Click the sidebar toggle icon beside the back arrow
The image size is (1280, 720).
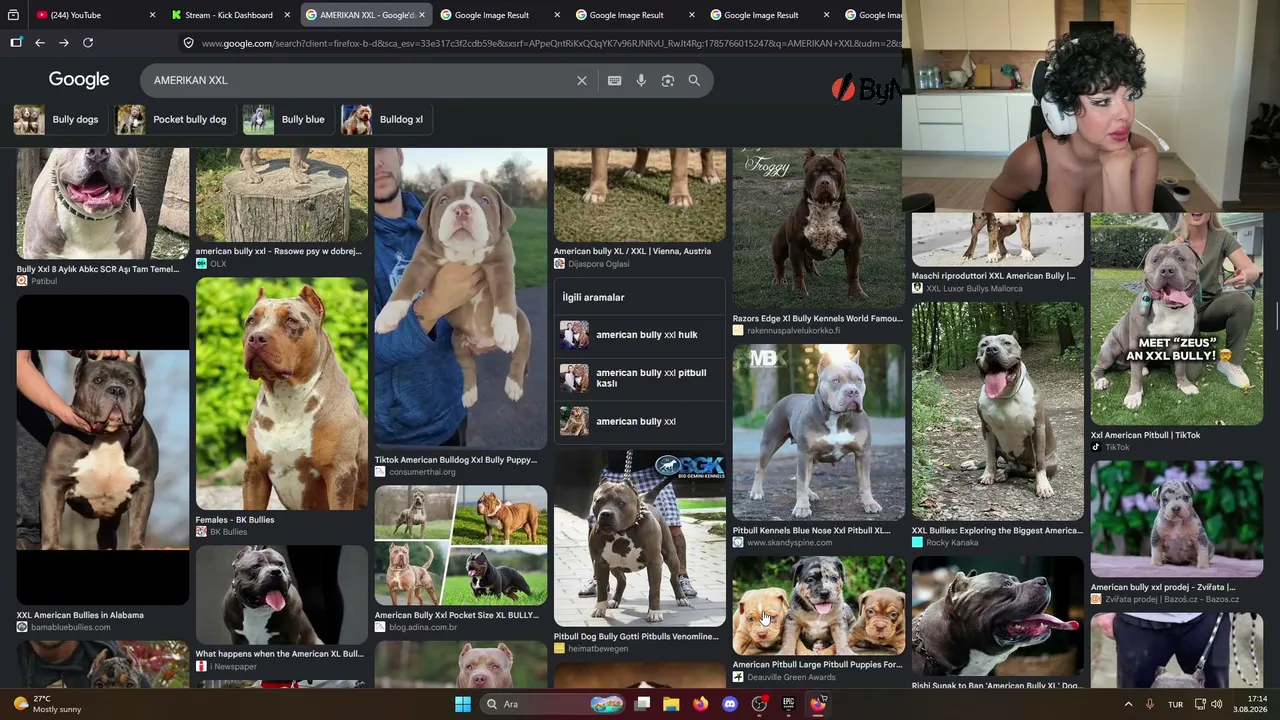click(16, 43)
